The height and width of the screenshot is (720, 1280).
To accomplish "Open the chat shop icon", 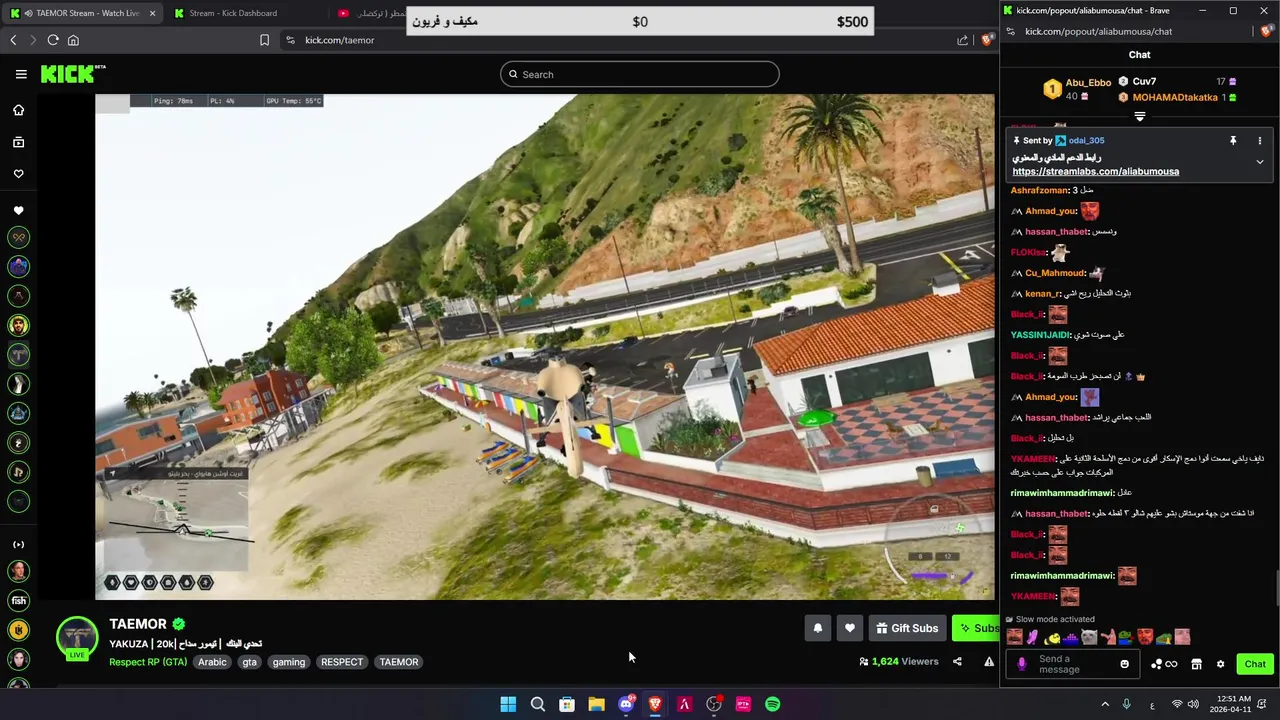I will [1196, 664].
